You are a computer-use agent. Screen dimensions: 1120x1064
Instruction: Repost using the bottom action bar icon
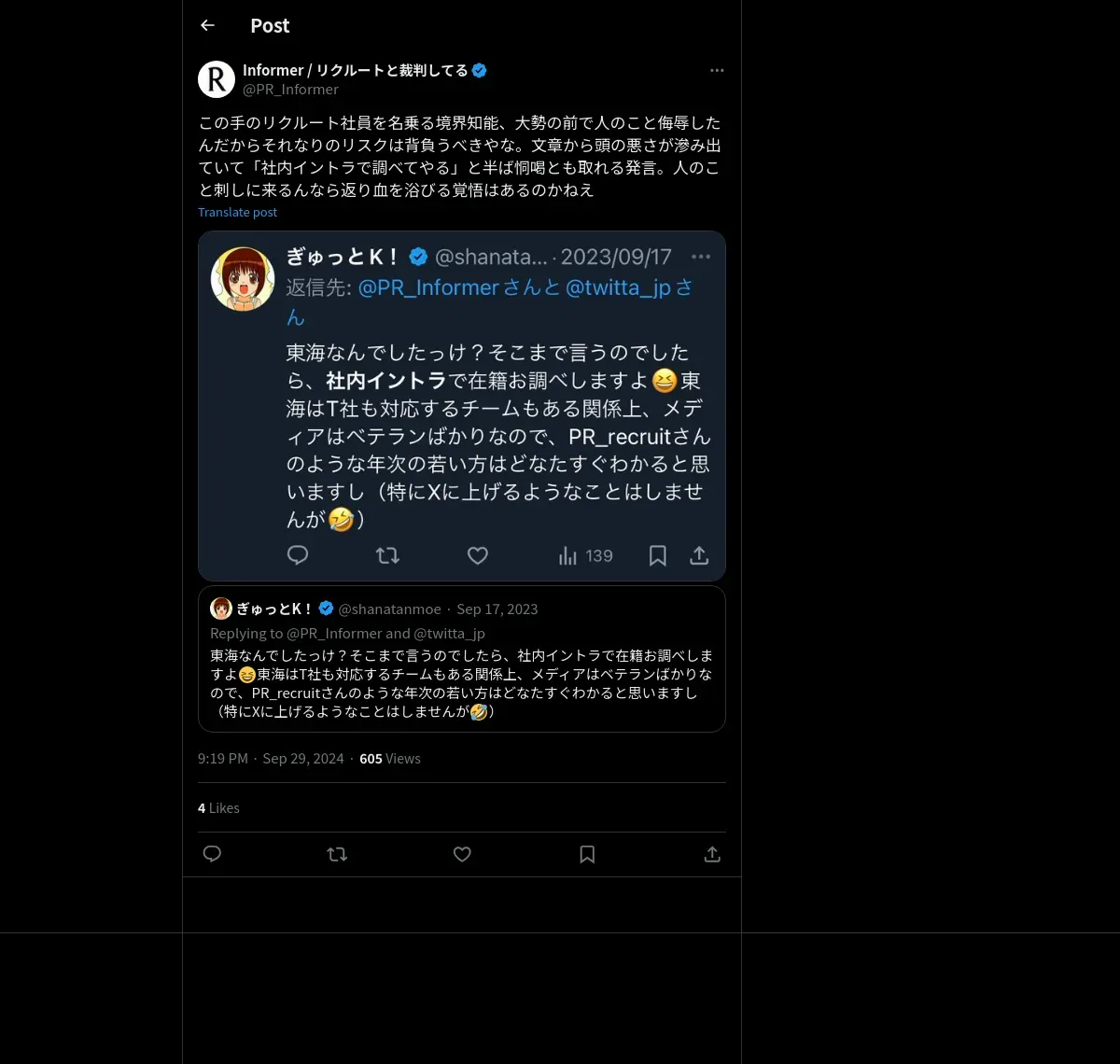pyautogui.click(x=337, y=854)
